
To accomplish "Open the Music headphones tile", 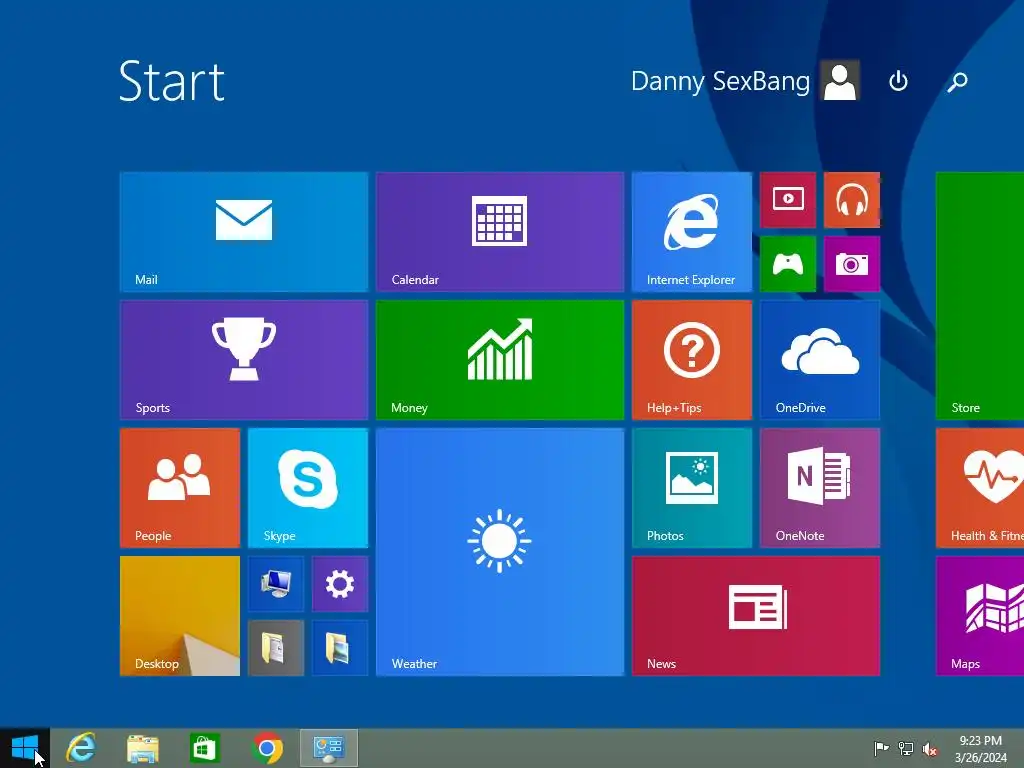I will click(852, 200).
